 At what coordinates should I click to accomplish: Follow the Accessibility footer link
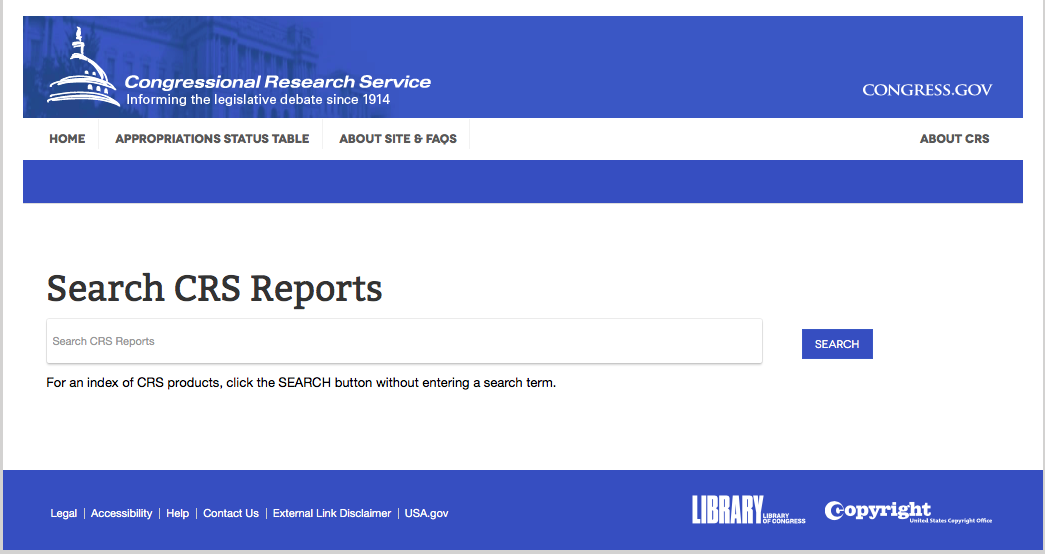pos(122,513)
